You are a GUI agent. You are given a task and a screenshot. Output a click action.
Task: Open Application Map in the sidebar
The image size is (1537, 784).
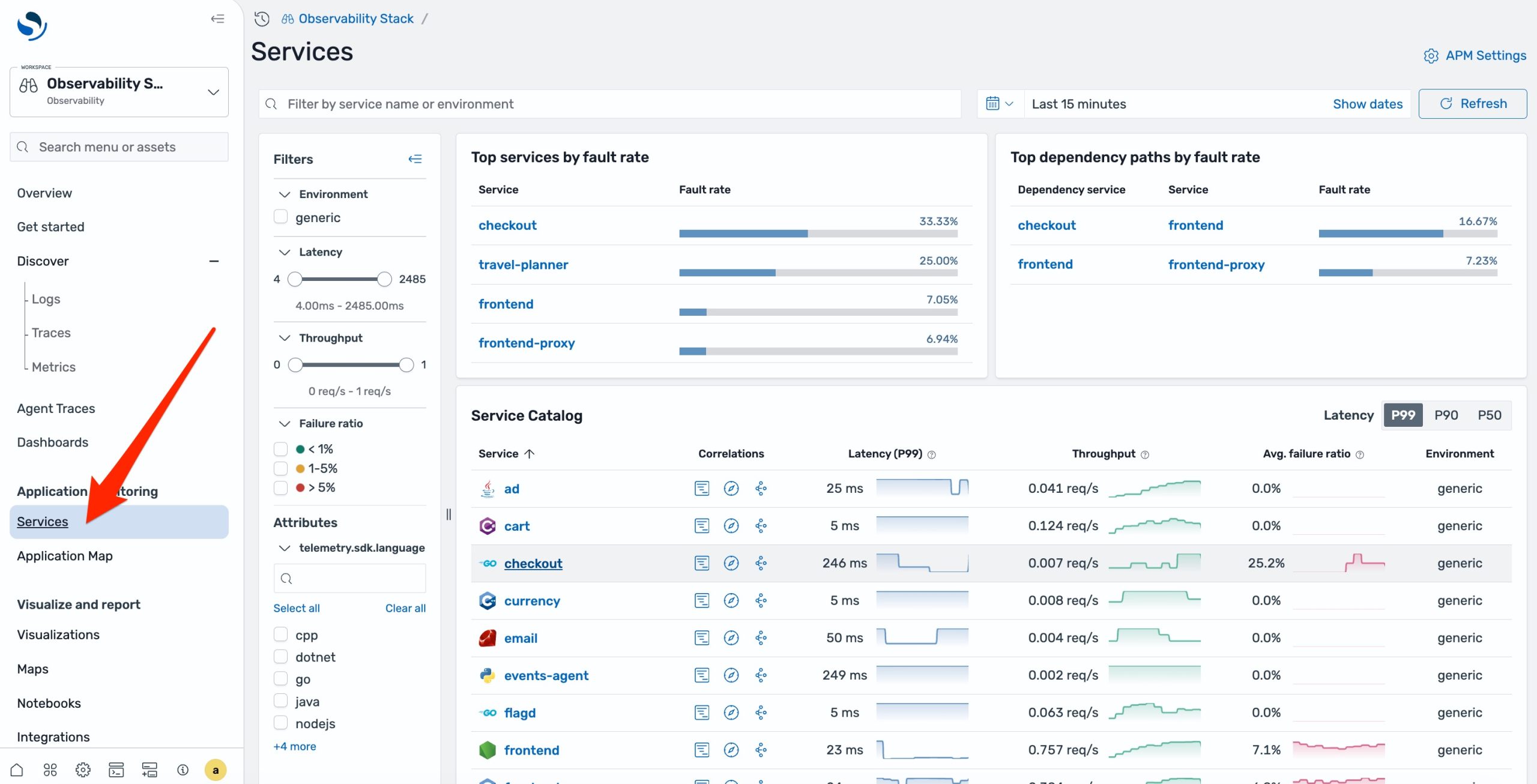tap(64, 555)
